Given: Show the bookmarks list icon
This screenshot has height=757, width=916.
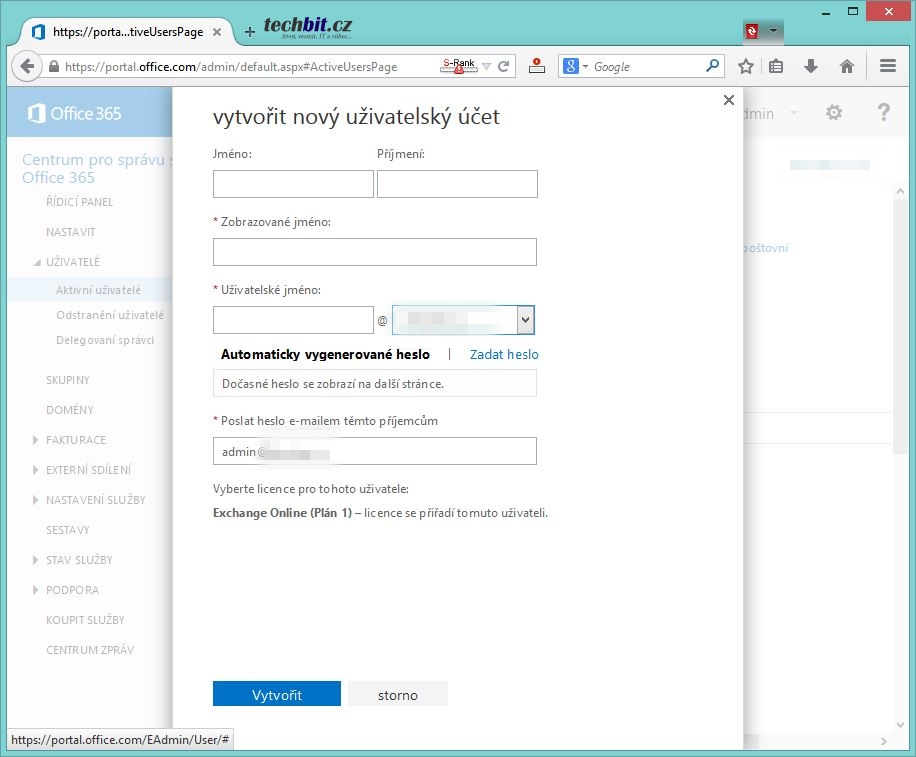Looking at the screenshot, I should [777, 67].
